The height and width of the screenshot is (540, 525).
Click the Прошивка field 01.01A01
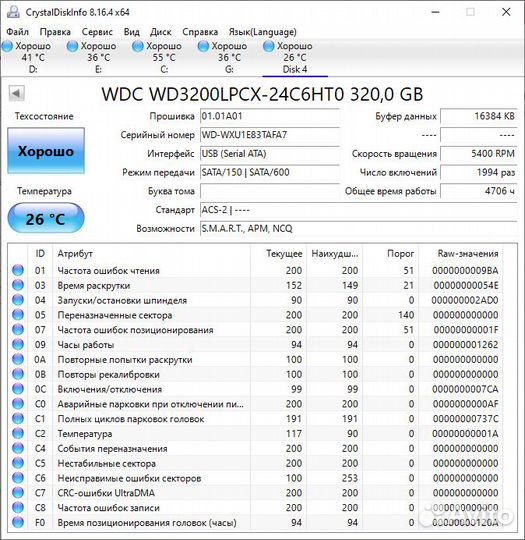tap(270, 116)
